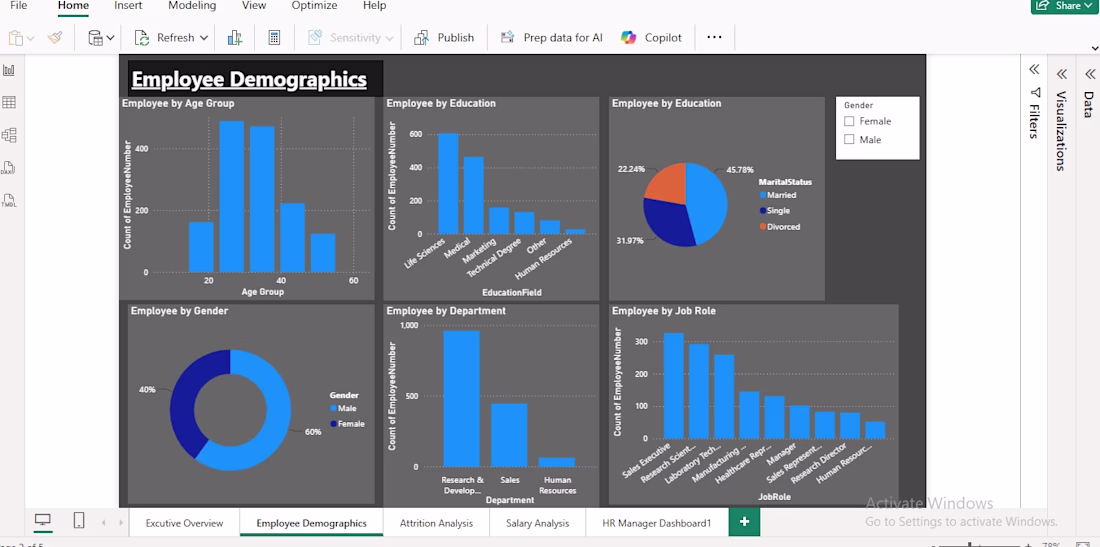Viewport: 1100px width, 547px height.
Task: Open the Insert ribbon tab
Action: tap(128, 6)
